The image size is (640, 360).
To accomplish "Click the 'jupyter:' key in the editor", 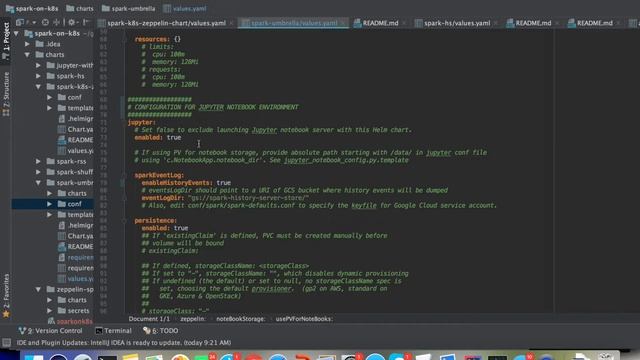I will 141,122.
